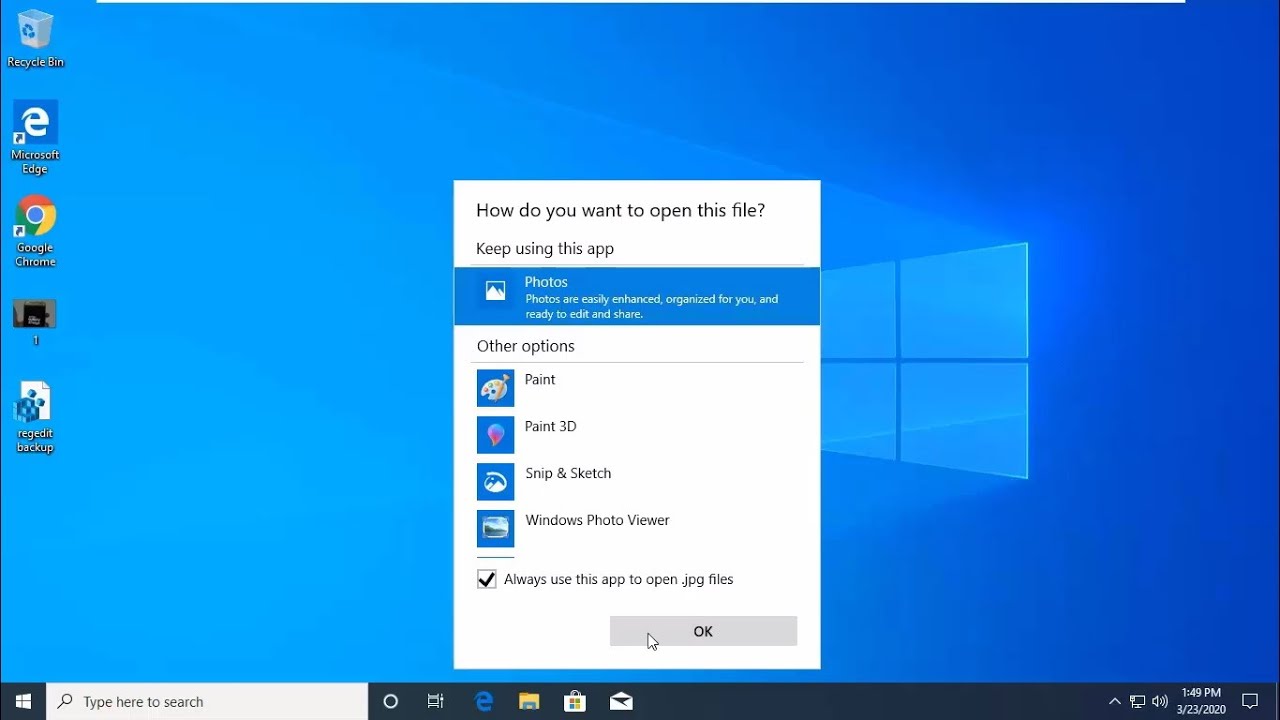Click the Windows Photo Viewer label
The image size is (1280, 720).
pos(597,521)
